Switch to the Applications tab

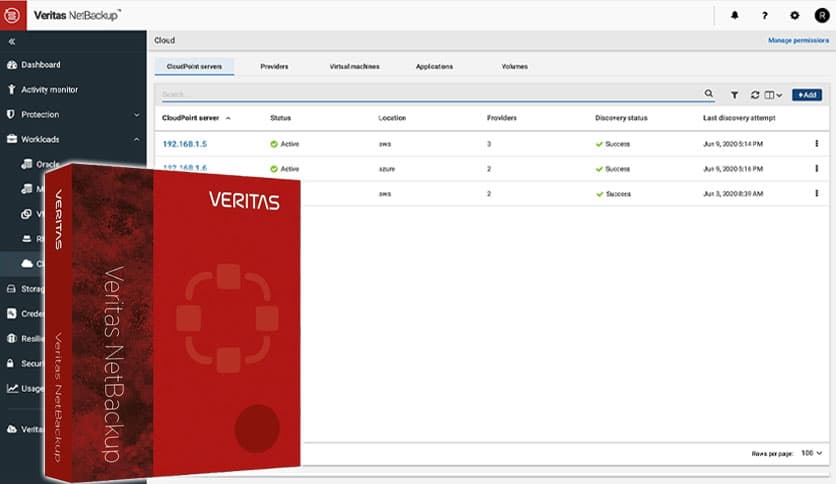[435, 67]
